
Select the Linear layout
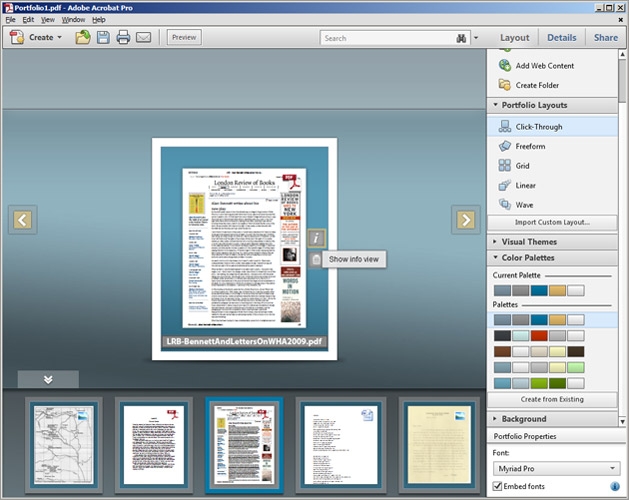tap(552, 185)
